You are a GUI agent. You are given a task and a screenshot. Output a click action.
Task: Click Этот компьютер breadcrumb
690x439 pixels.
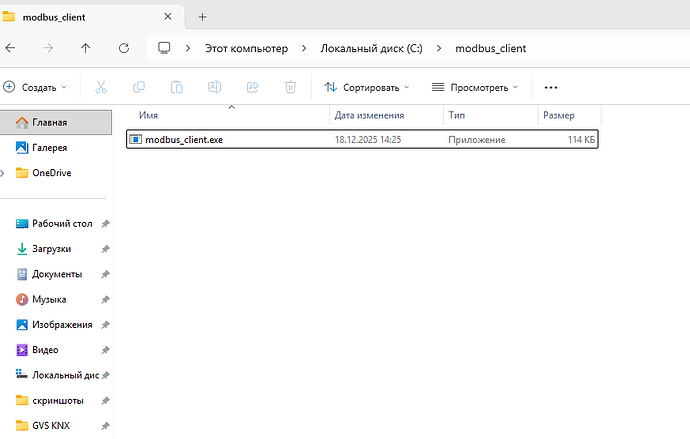coord(246,48)
